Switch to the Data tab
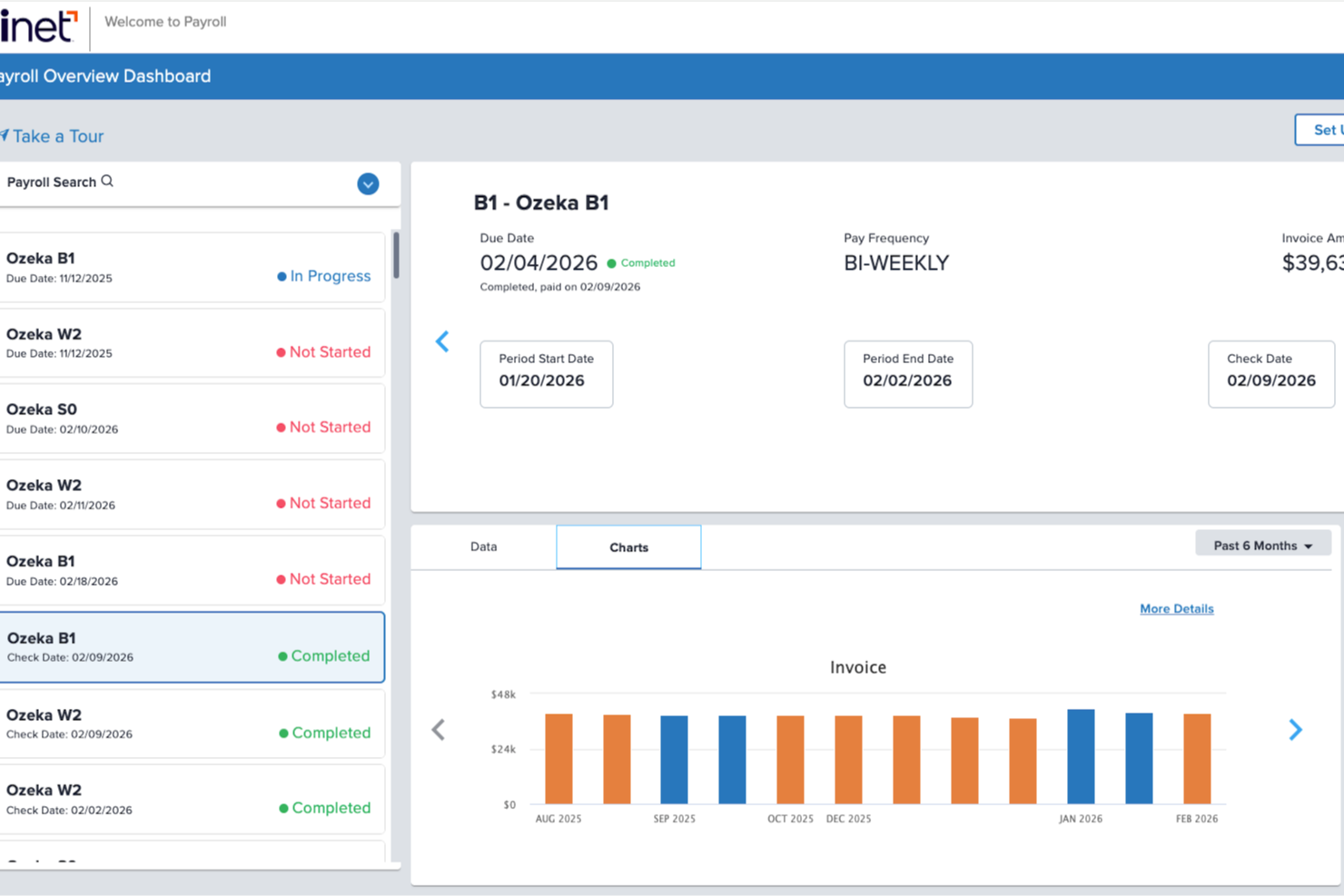The height and width of the screenshot is (896, 1344). point(483,546)
